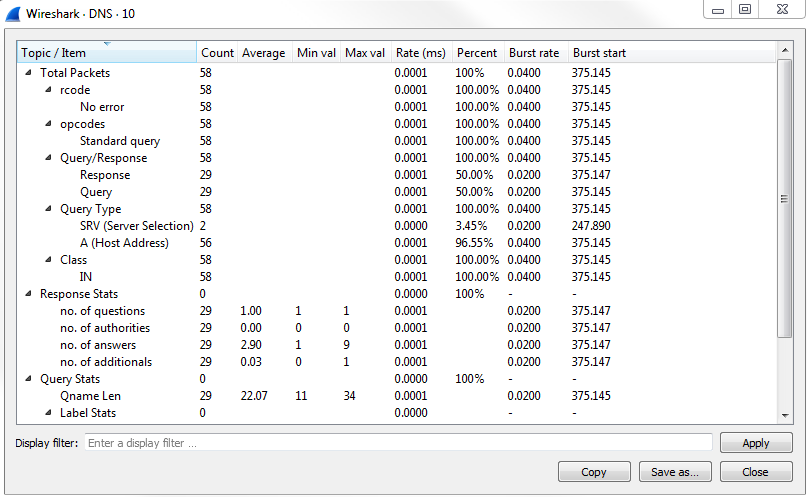Collapse the Query Stats node arrow
The image size is (807, 497).
click(28, 378)
